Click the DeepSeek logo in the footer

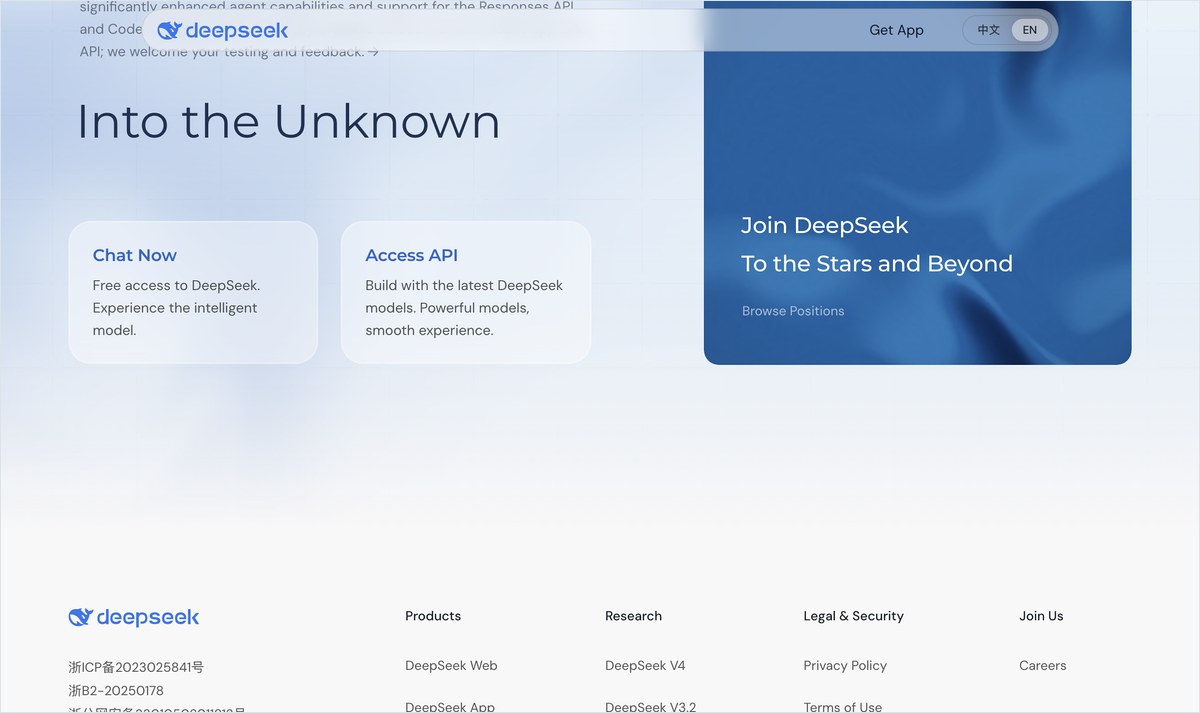[134, 617]
